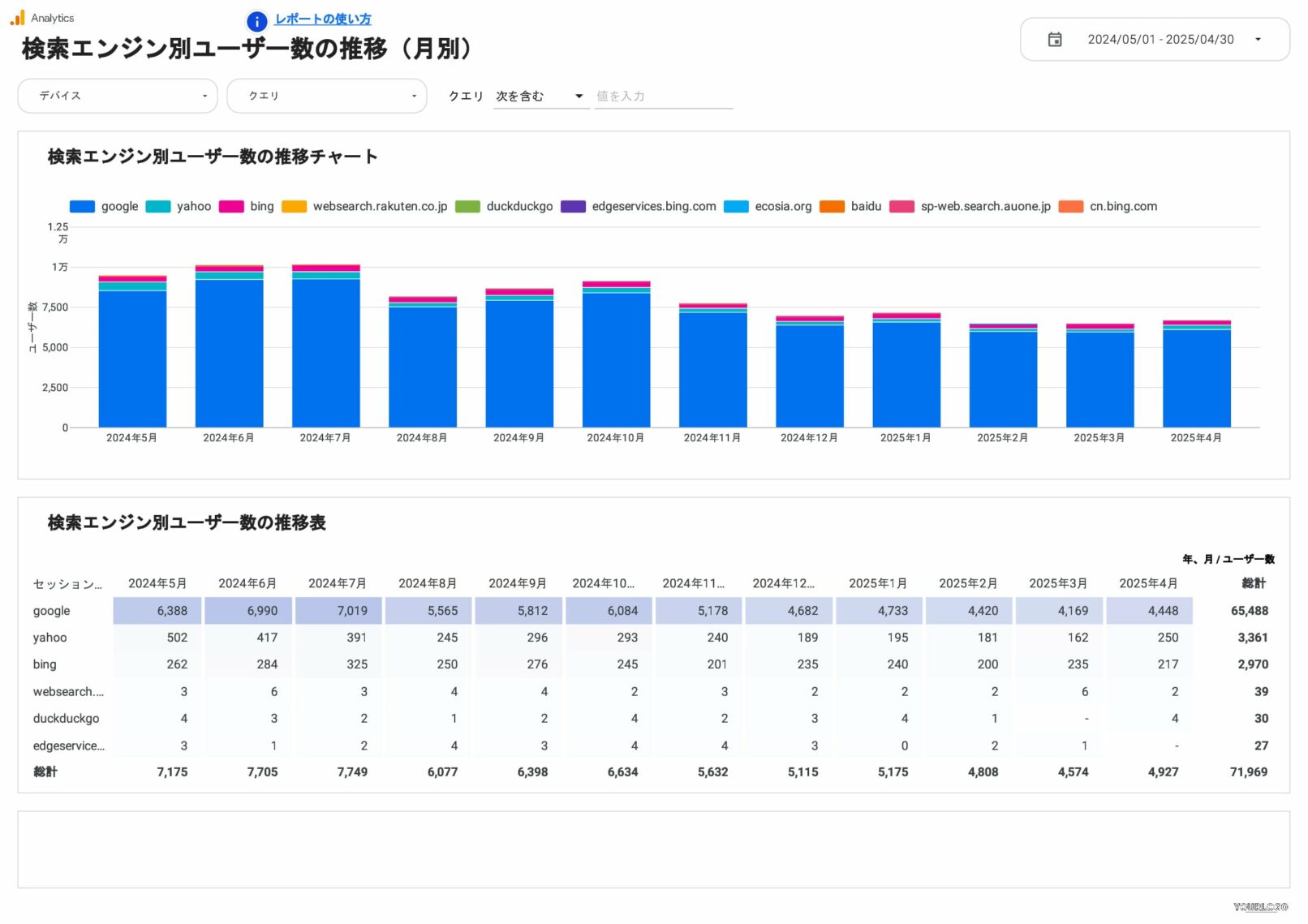Click the ecosia.org legend icon
This screenshot has height=924, width=1308.
[737, 206]
